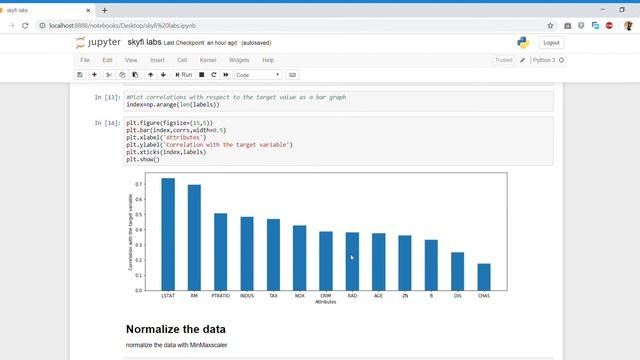Click the Trusted notebook indicator
Image resolution: width=640 pixels, height=360 pixels.
coord(504,60)
